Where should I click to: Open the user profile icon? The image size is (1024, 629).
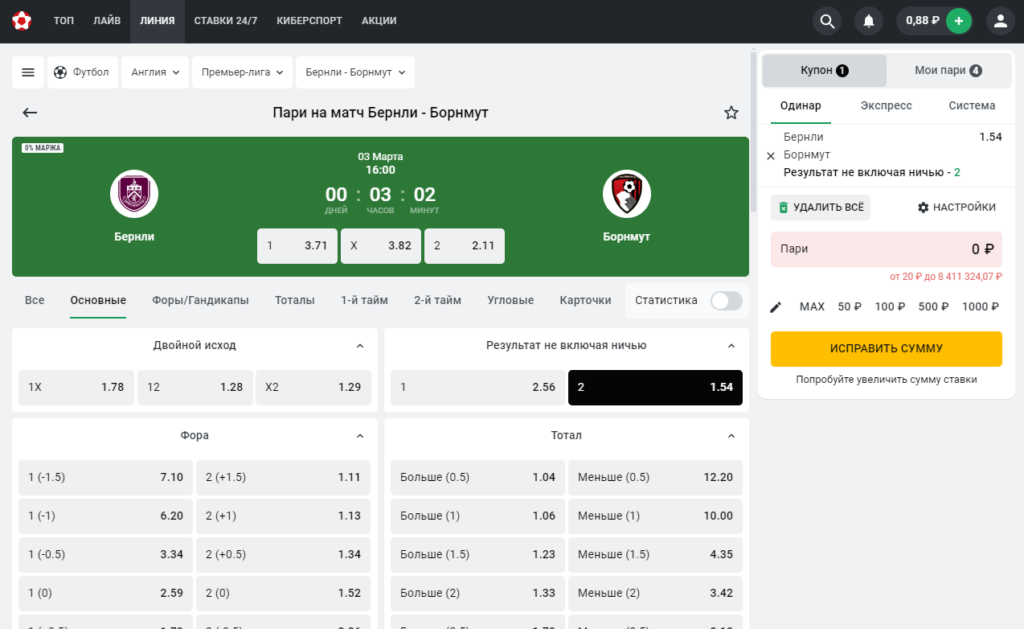[x=1000, y=21]
